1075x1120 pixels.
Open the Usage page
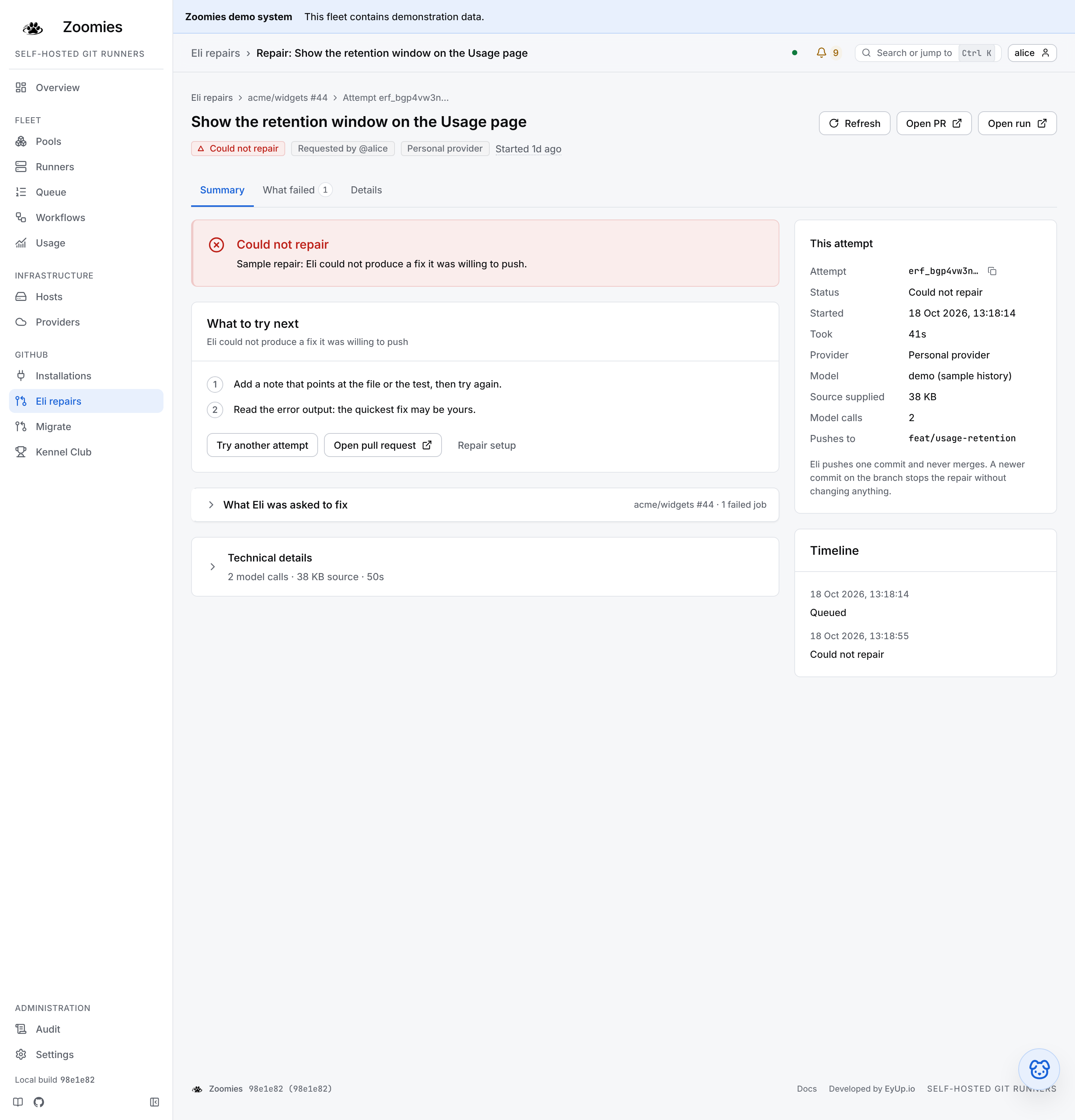pos(86,243)
